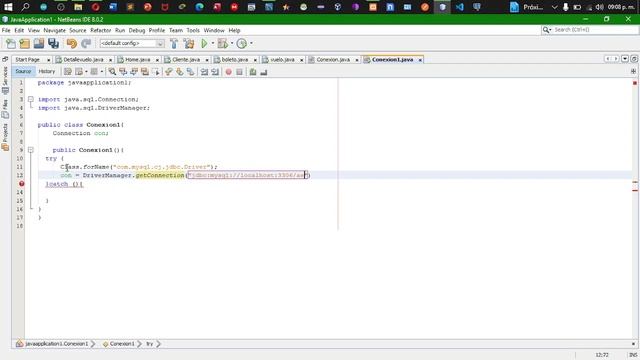The image size is (640, 360).
Task: Click the Windows Start button
Action: click(x=8, y=7)
